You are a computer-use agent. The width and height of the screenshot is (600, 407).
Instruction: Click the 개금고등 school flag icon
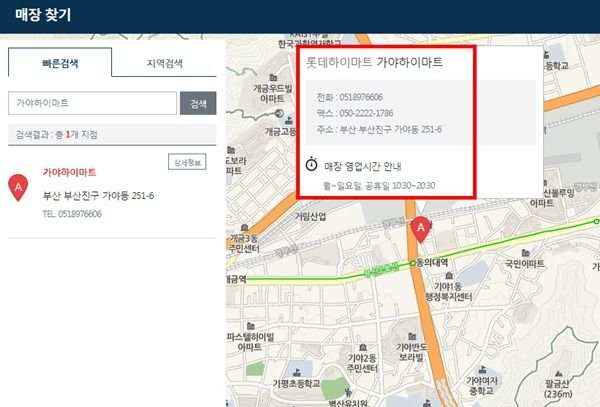tap(289, 120)
